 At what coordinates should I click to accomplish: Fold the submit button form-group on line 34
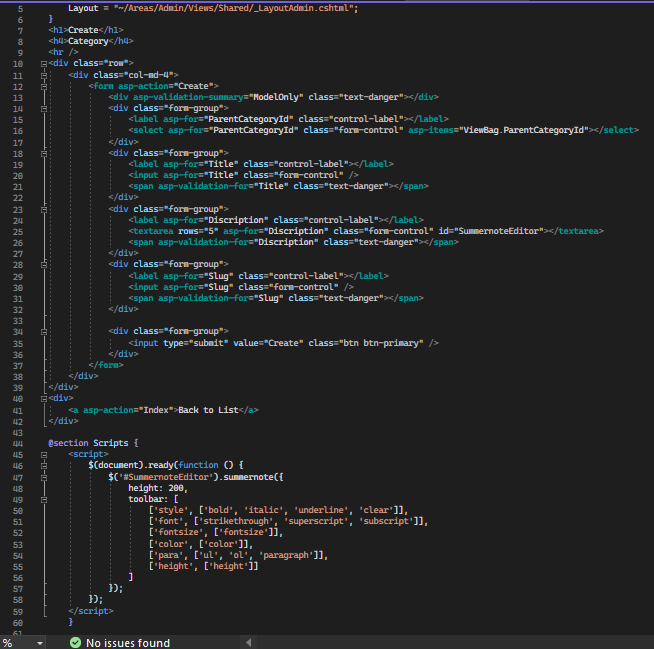point(42,331)
